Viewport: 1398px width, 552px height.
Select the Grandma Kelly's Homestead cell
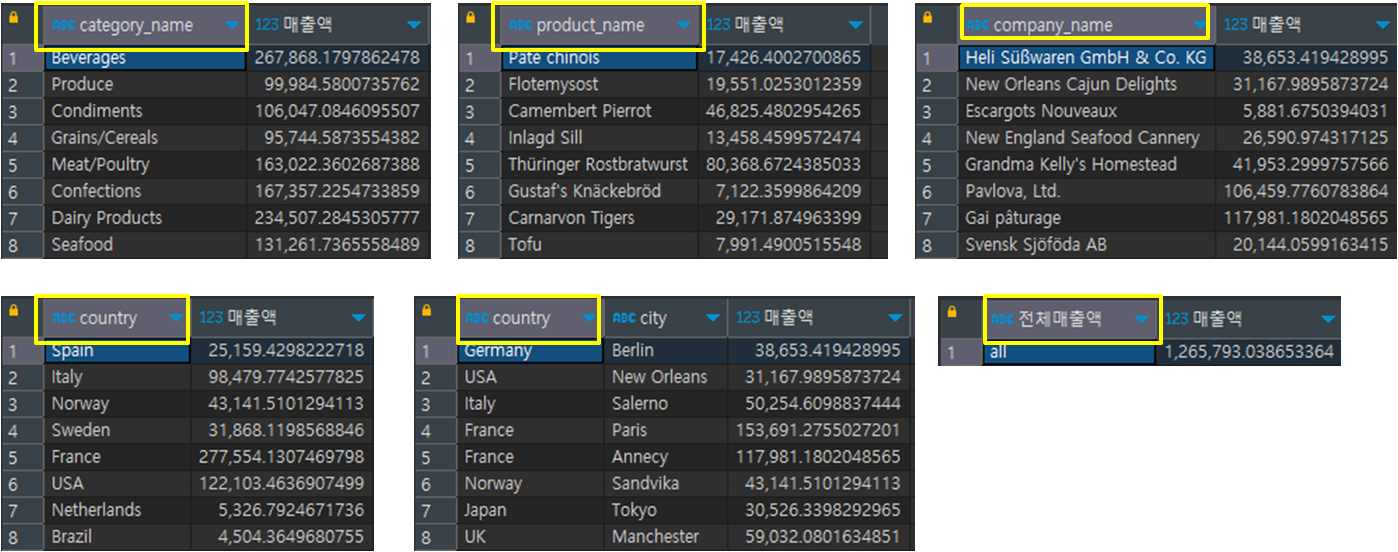[1086, 164]
